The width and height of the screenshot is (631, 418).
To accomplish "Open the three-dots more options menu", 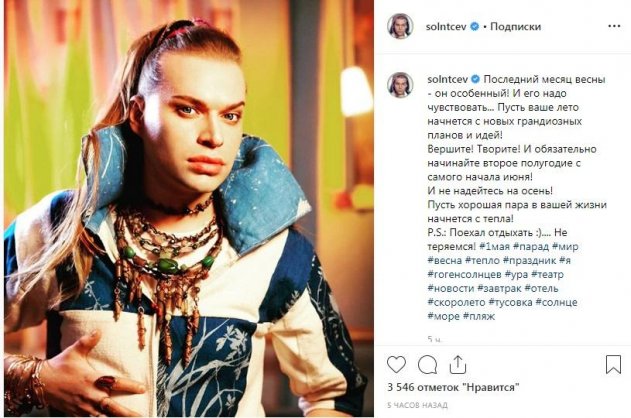I will point(614,26).
